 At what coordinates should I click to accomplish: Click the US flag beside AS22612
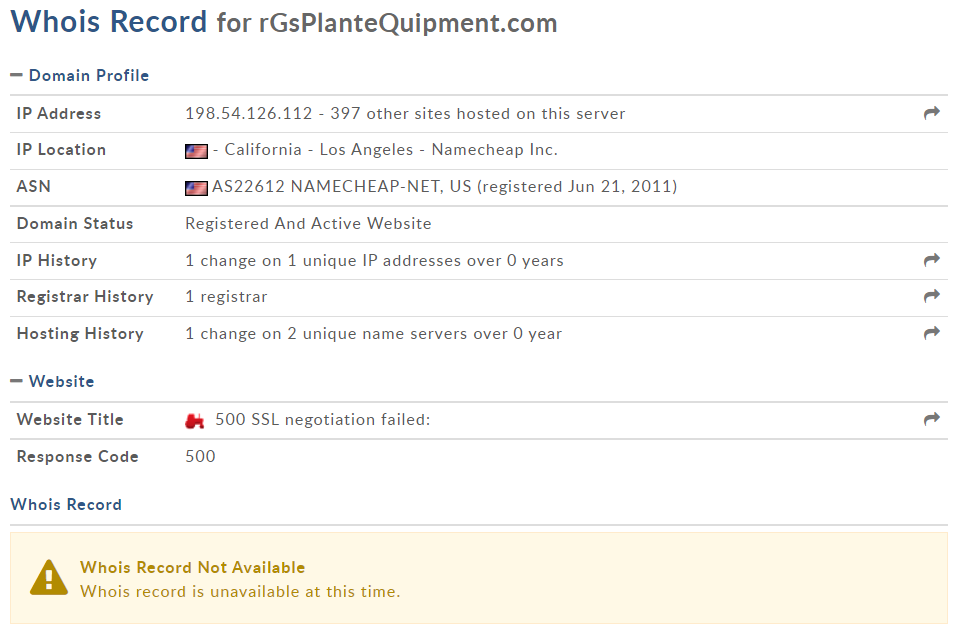(x=196, y=188)
